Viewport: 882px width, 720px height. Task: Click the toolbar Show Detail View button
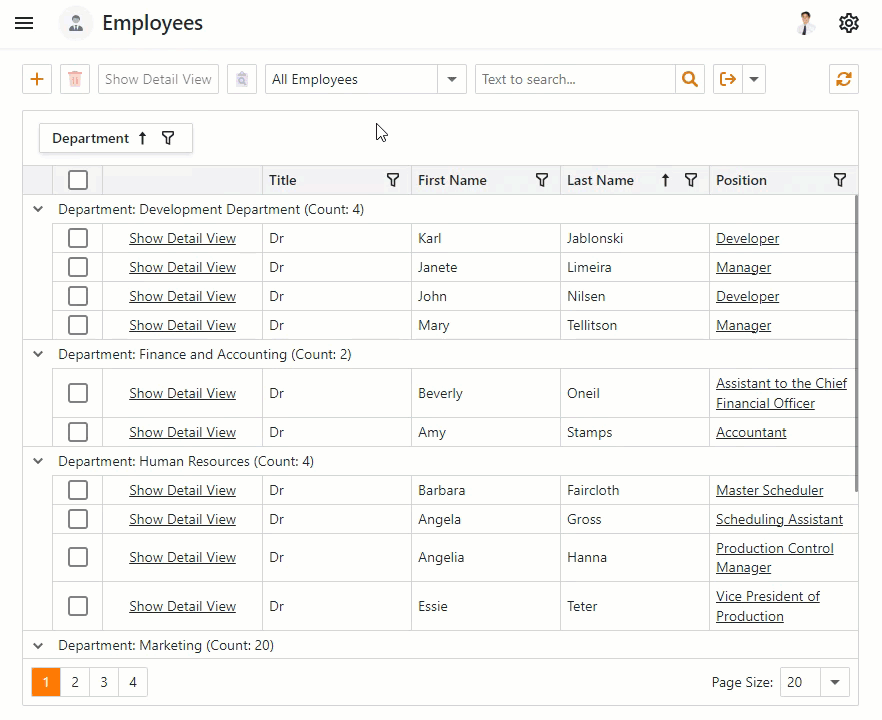click(x=158, y=79)
